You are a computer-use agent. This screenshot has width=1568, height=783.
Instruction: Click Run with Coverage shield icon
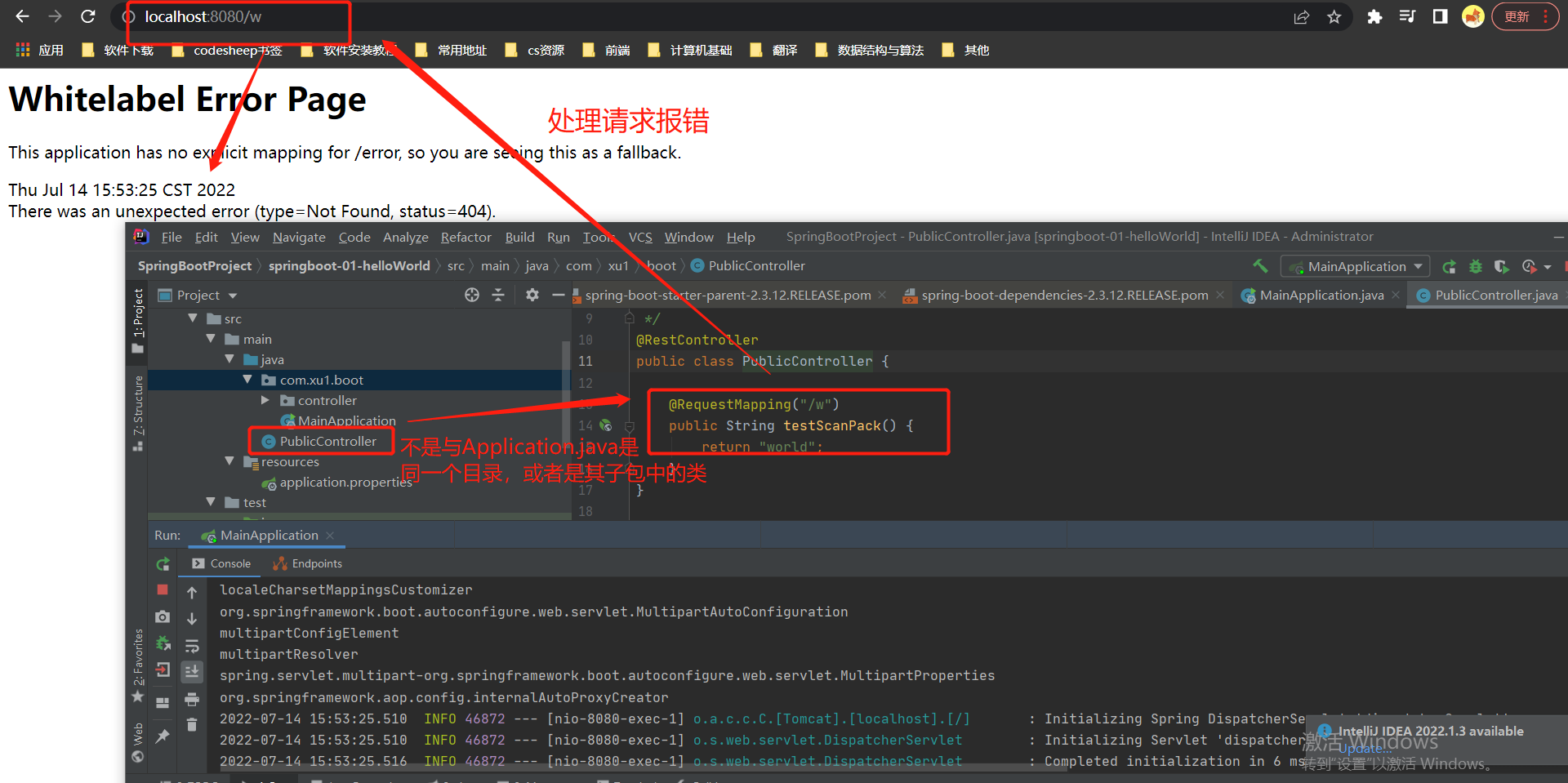1501,266
